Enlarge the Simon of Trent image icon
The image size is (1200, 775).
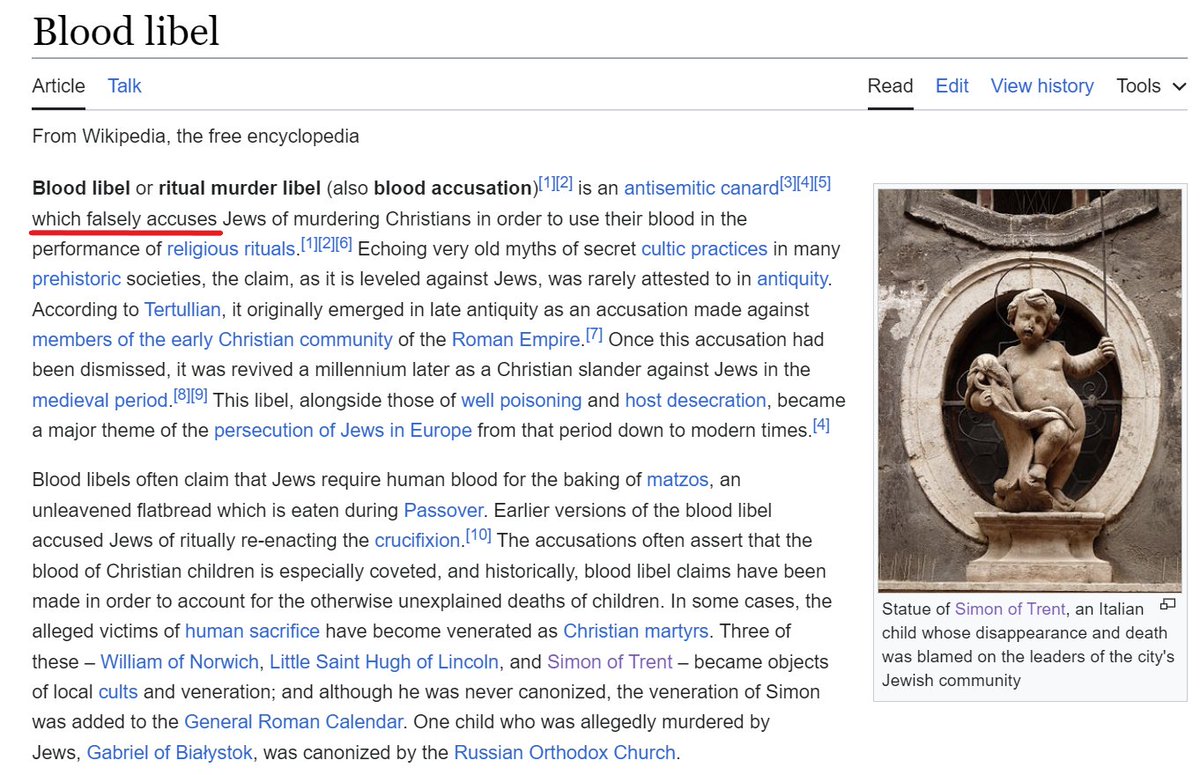tap(1166, 605)
